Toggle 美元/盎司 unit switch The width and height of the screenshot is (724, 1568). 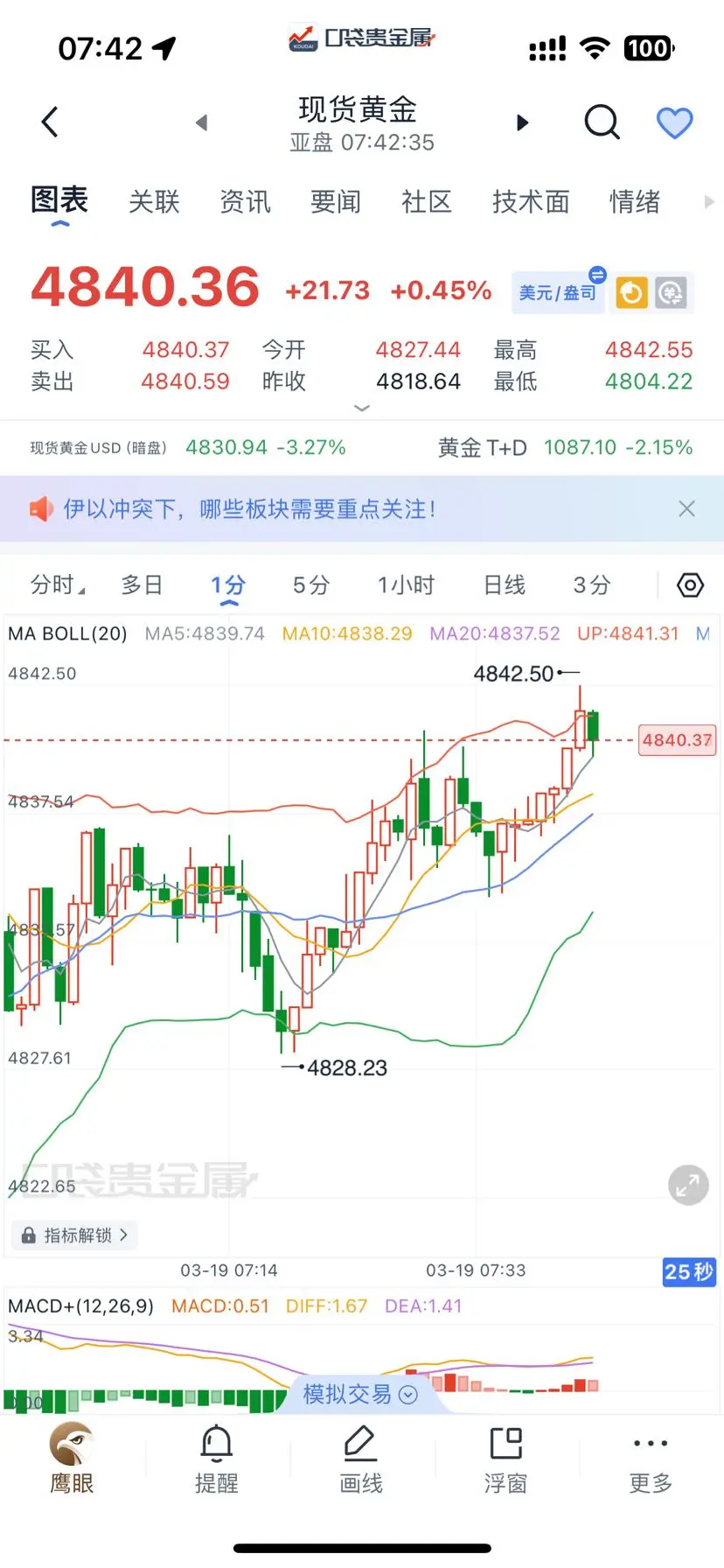[x=559, y=292]
